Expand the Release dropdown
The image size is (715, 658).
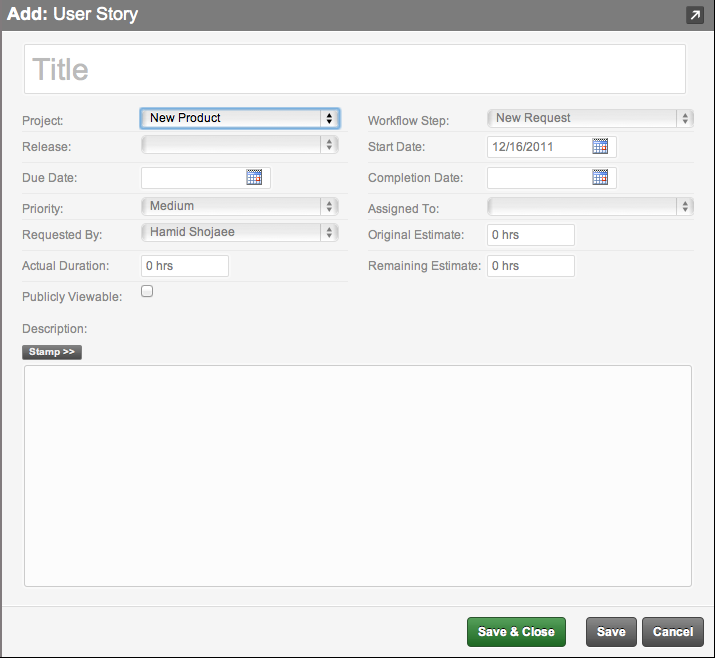240,145
